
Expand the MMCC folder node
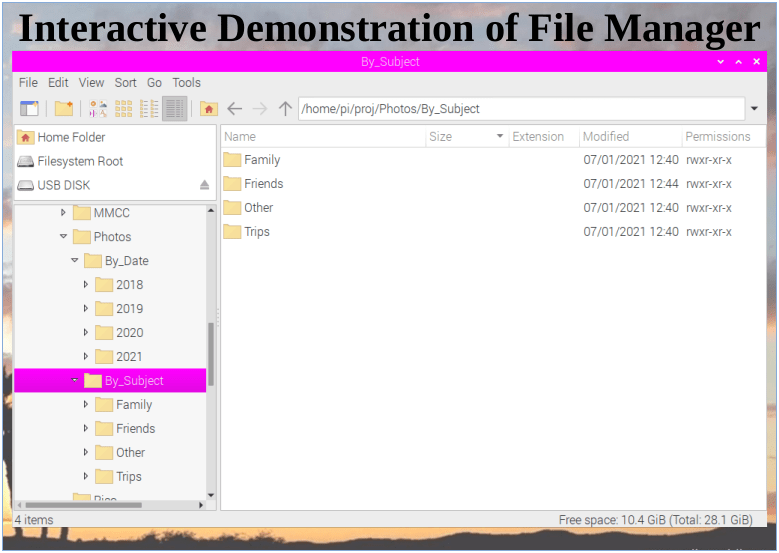pos(63,213)
